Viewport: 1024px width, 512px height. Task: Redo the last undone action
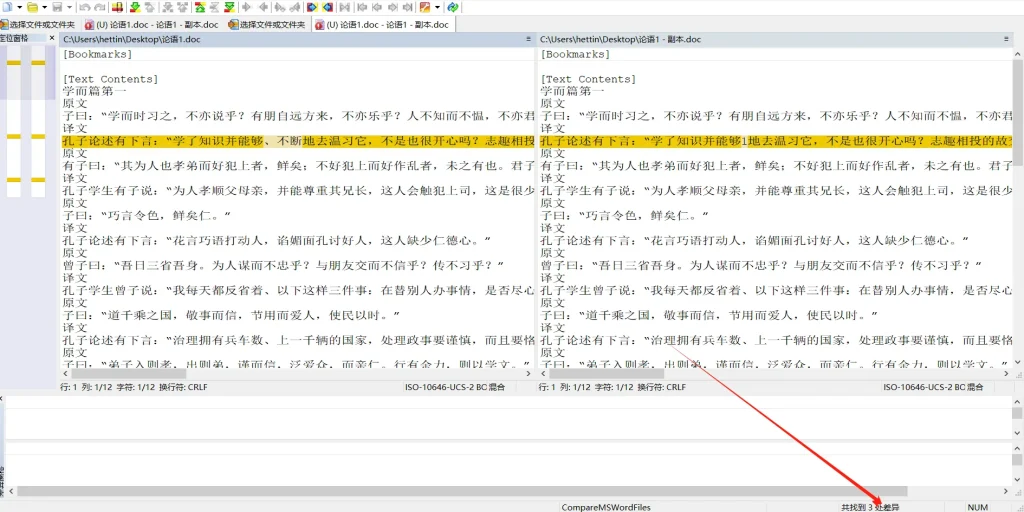point(100,7)
